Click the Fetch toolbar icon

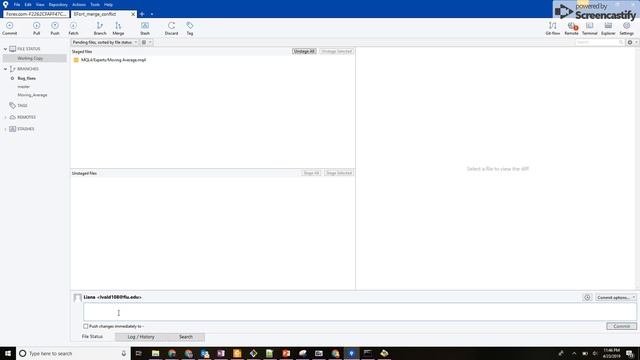click(x=73, y=28)
